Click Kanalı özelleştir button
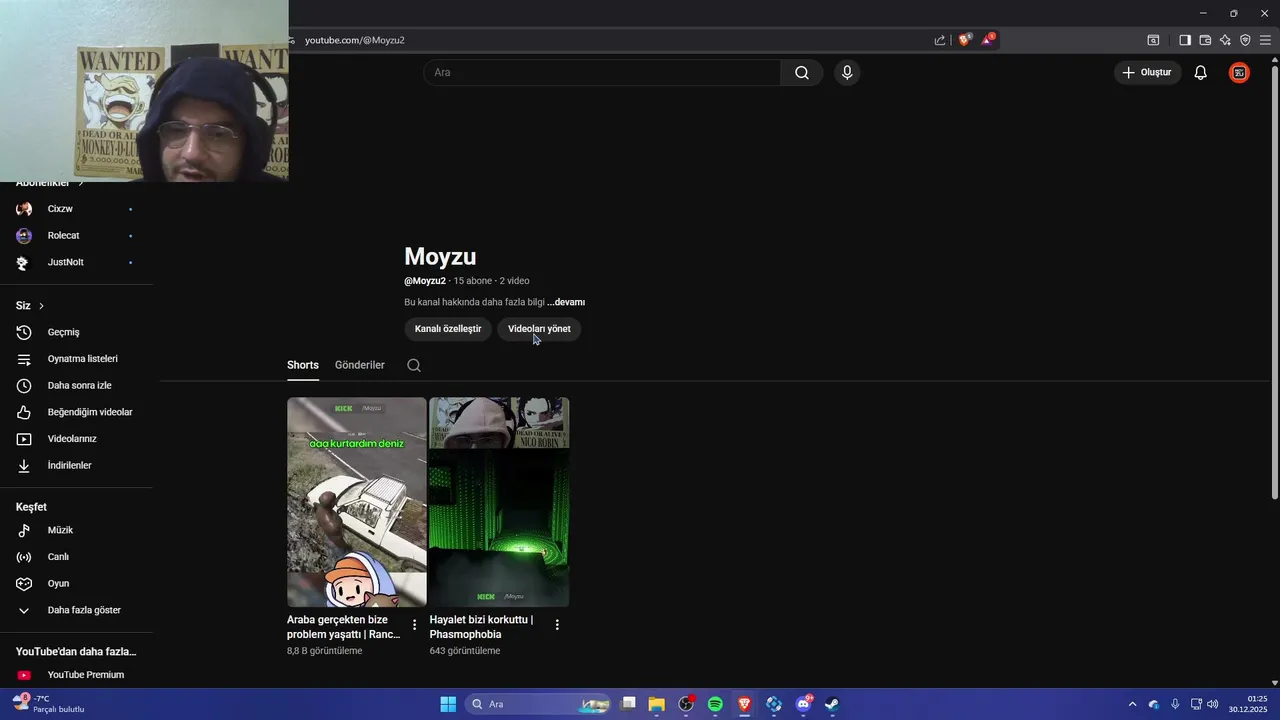The width and height of the screenshot is (1280, 720). [448, 329]
